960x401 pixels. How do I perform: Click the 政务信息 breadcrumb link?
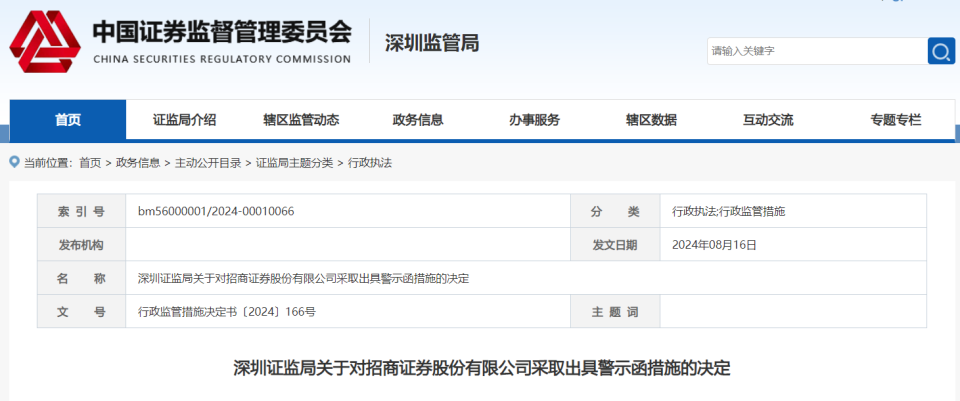pyautogui.click(x=138, y=163)
